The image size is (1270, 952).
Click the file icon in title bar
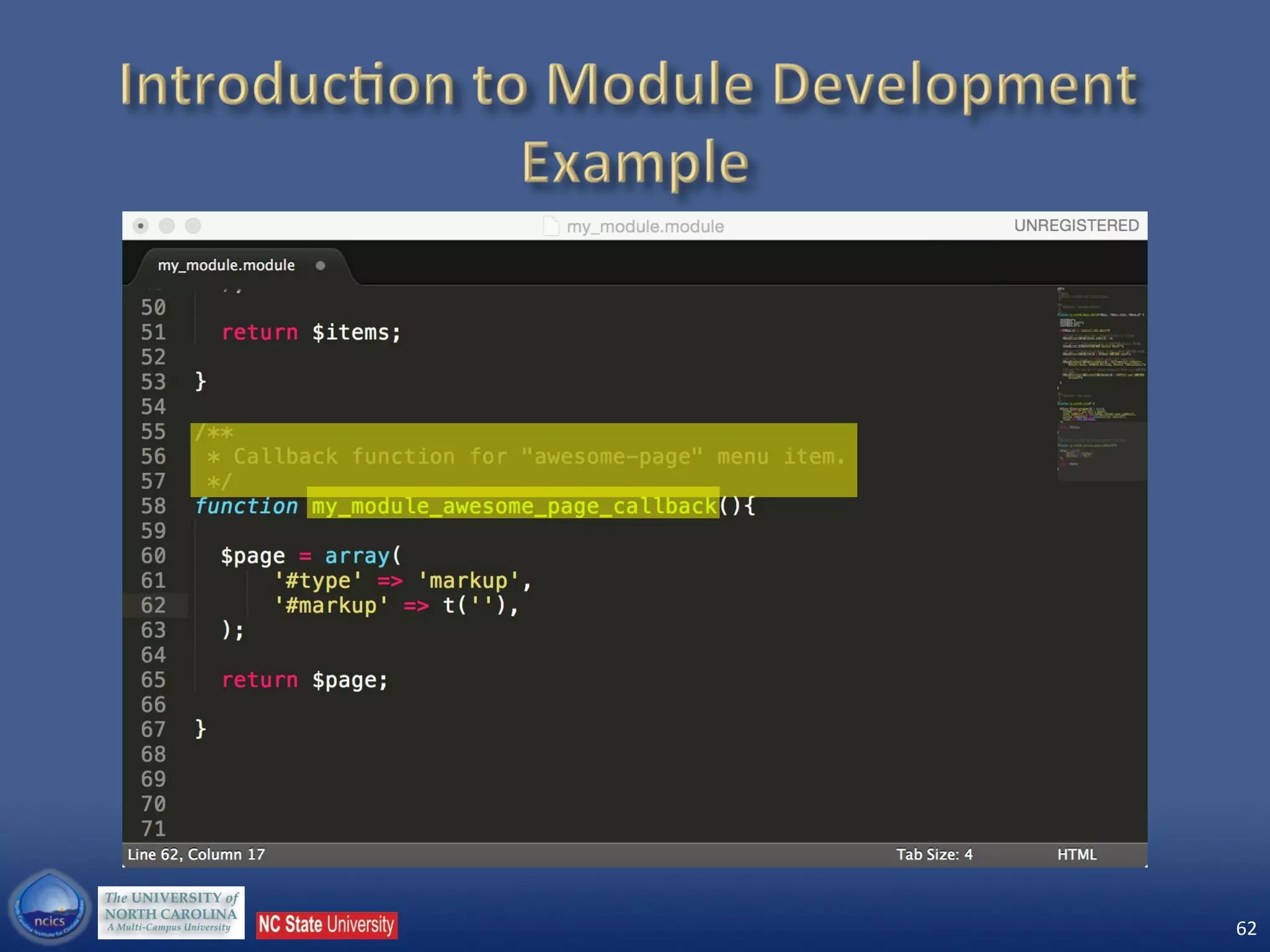pos(551,226)
